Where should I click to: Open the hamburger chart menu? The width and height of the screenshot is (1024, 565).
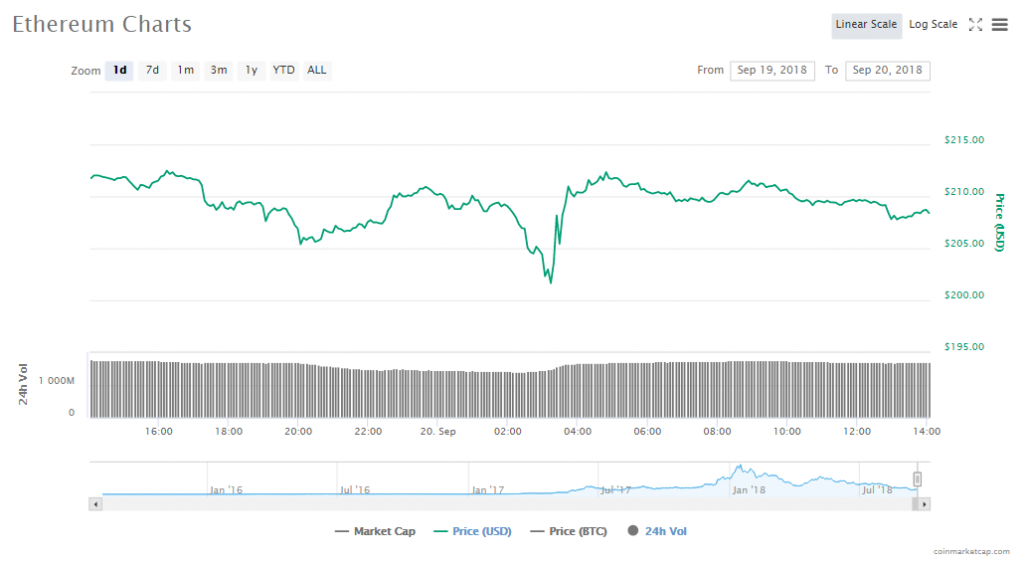click(999, 25)
